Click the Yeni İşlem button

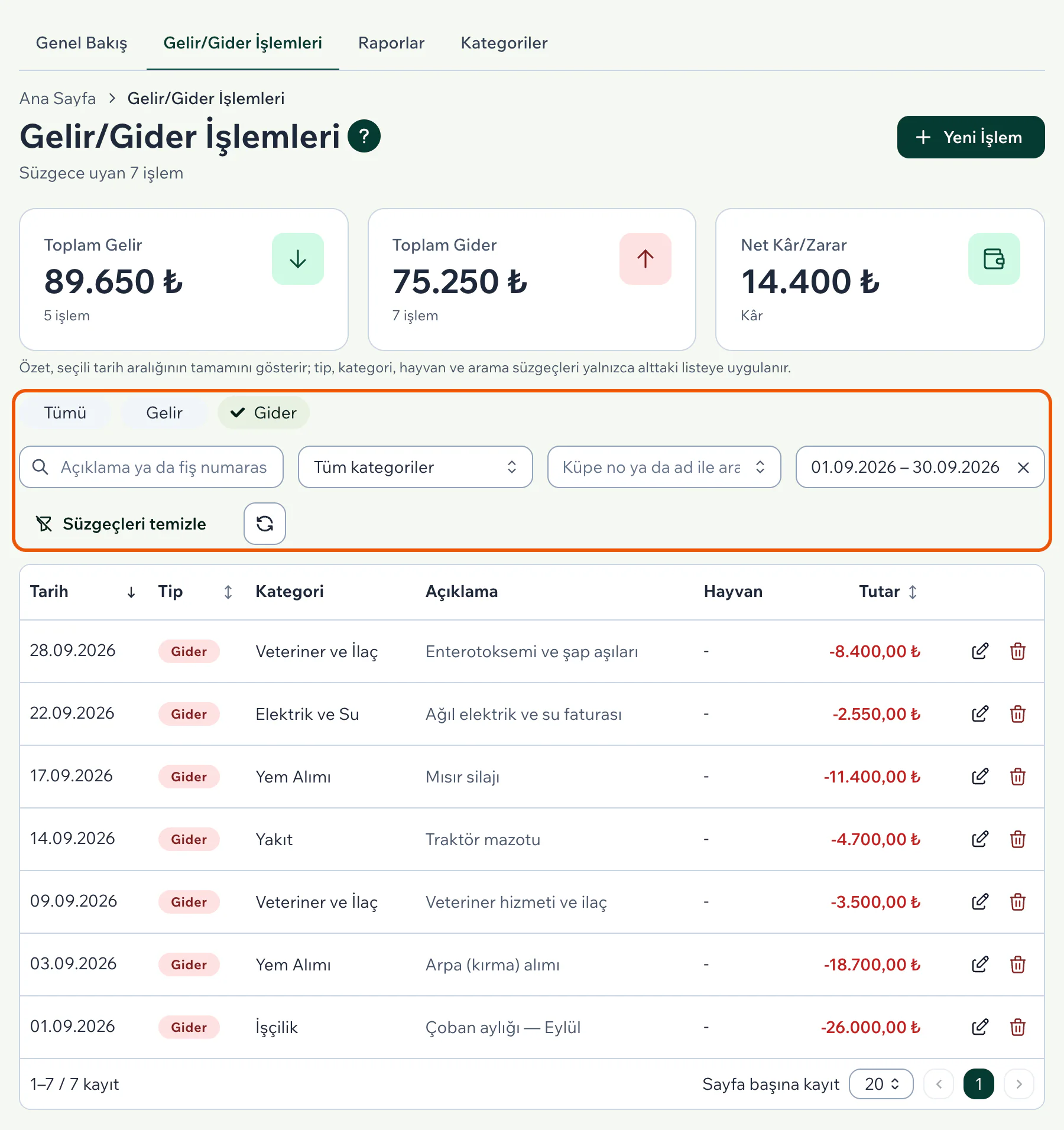971,137
